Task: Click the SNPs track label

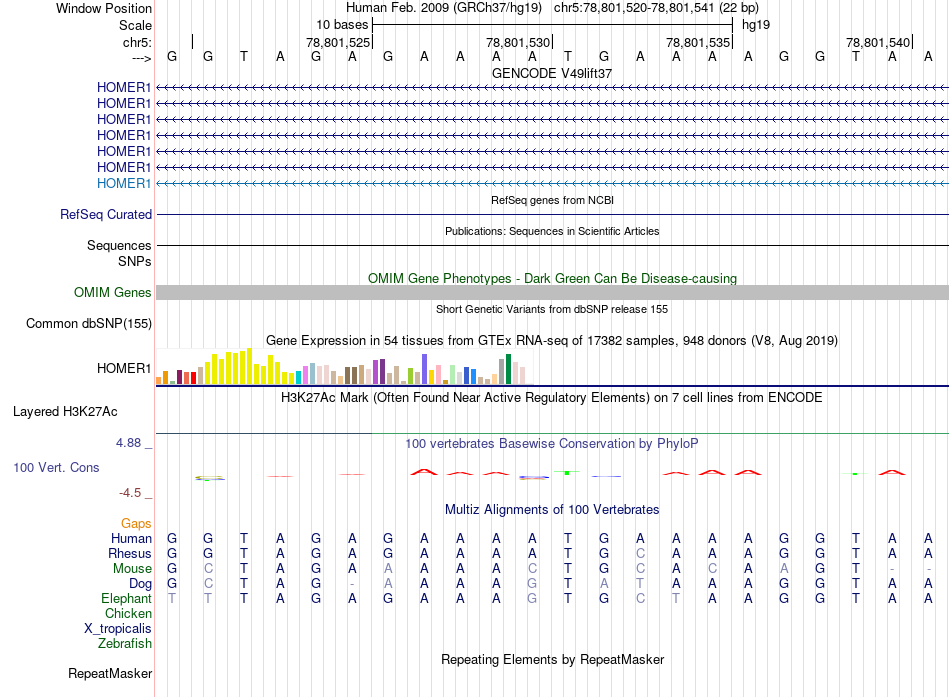Action: 135,261
